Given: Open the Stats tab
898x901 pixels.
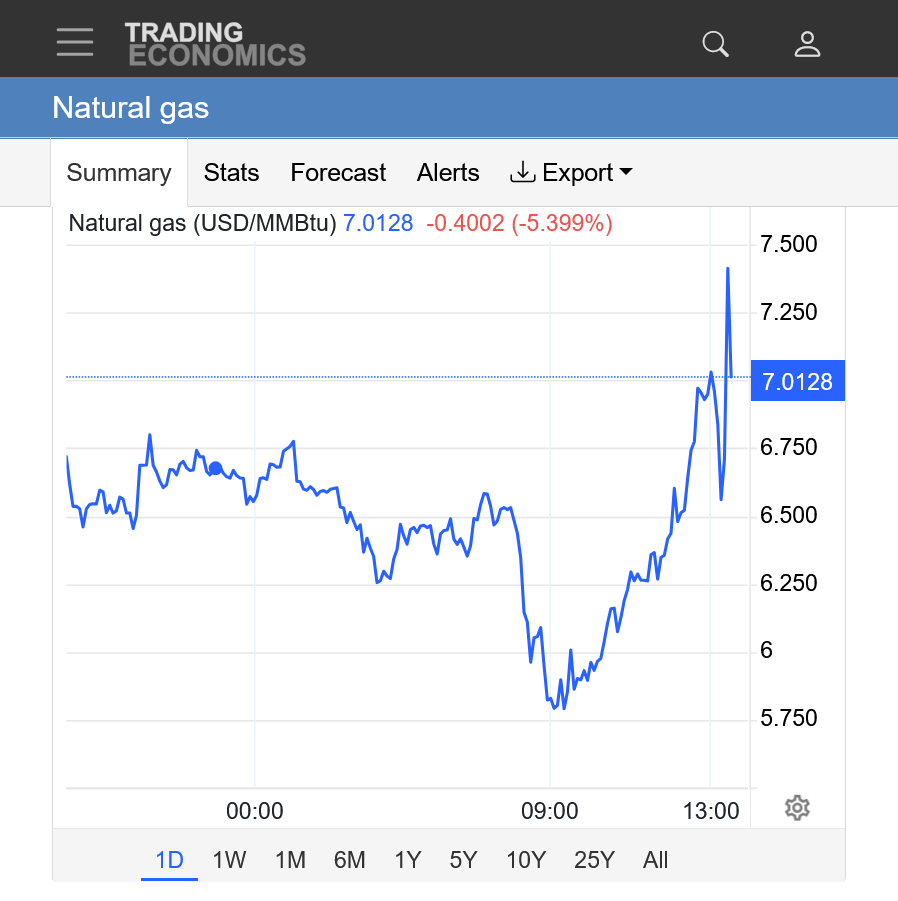Looking at the screenshot, I should point(231,173).
